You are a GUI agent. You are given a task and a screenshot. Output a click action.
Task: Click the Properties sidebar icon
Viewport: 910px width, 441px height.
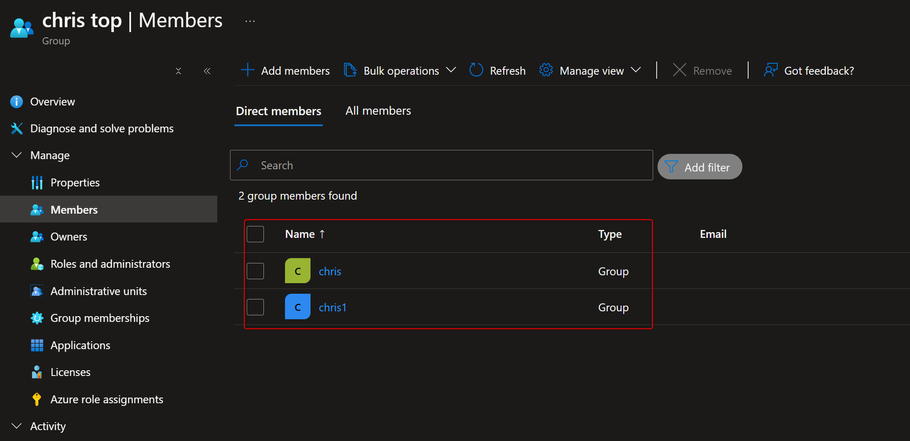[x=37, y=183]
